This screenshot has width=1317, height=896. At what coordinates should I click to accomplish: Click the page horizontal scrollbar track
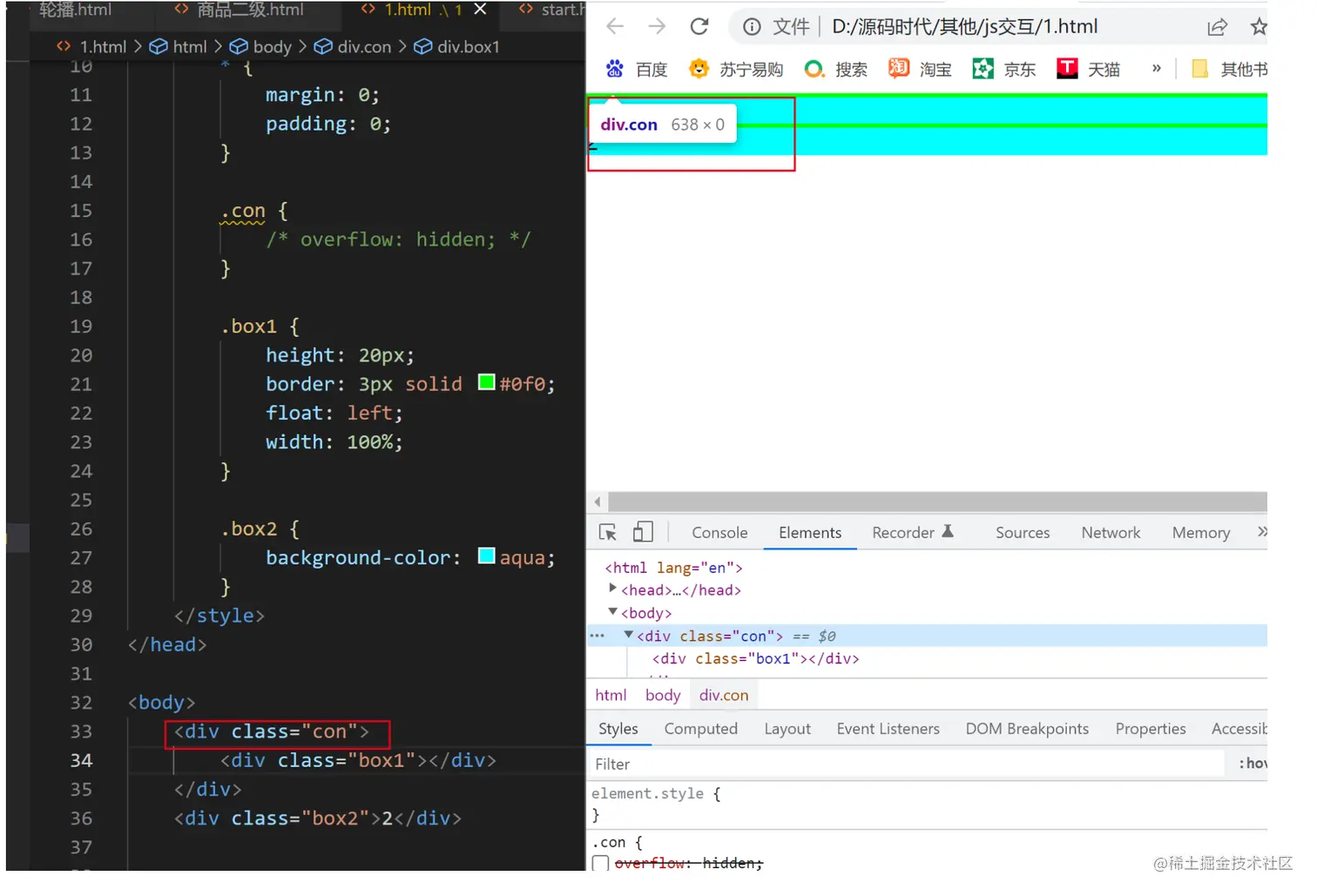pos(937,502)
